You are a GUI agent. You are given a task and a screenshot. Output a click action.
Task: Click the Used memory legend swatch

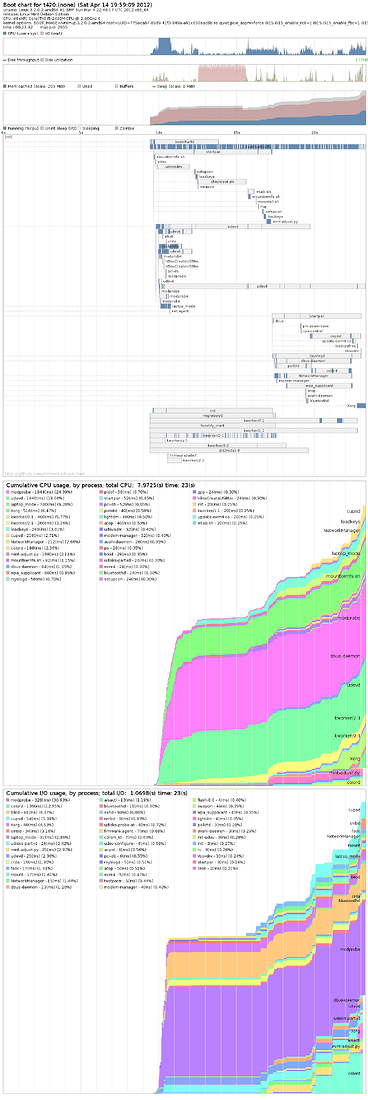click(x=79, y=86)
